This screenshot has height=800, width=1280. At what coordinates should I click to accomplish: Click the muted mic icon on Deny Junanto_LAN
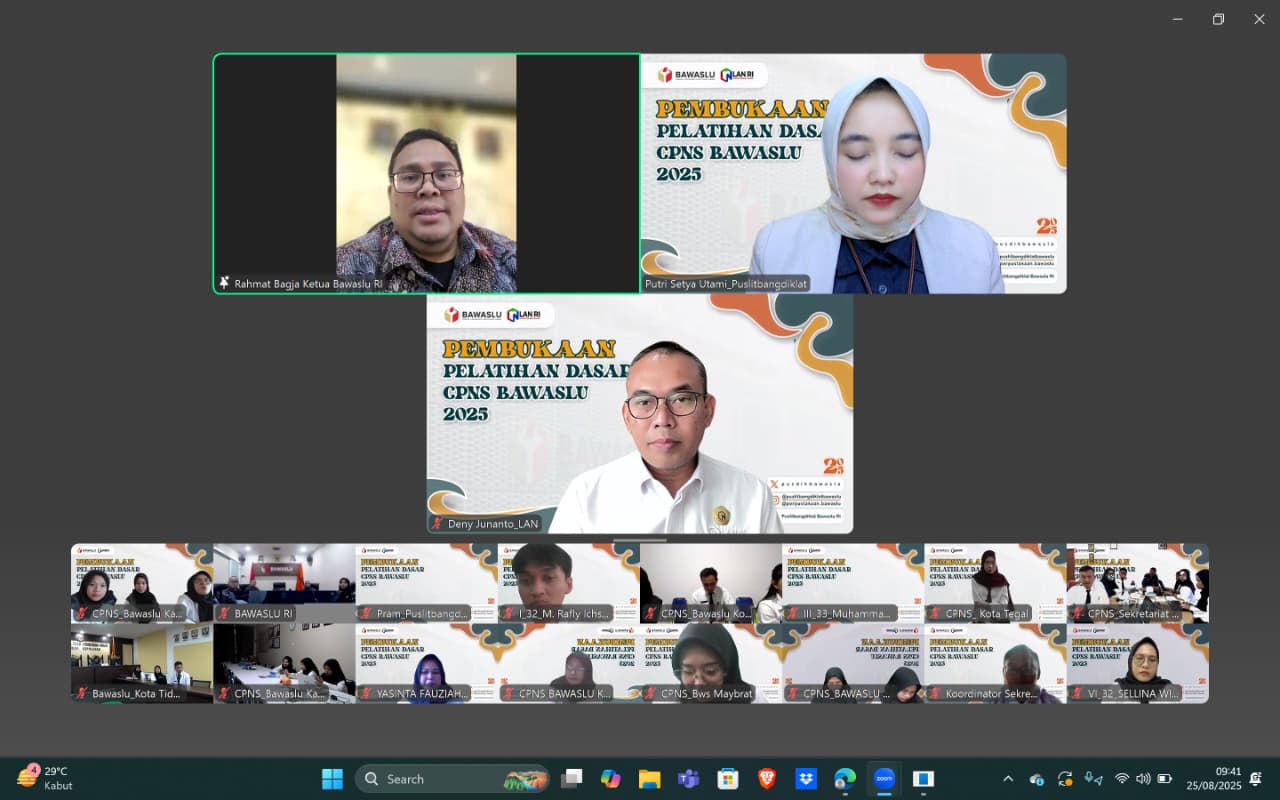pos(438,523)
